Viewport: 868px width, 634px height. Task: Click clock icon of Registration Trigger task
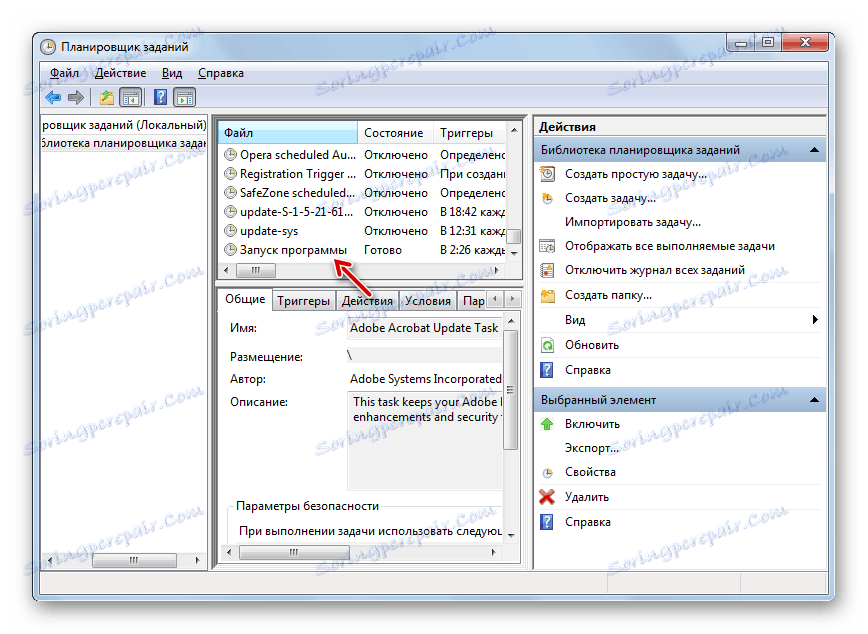coord(230,174)
